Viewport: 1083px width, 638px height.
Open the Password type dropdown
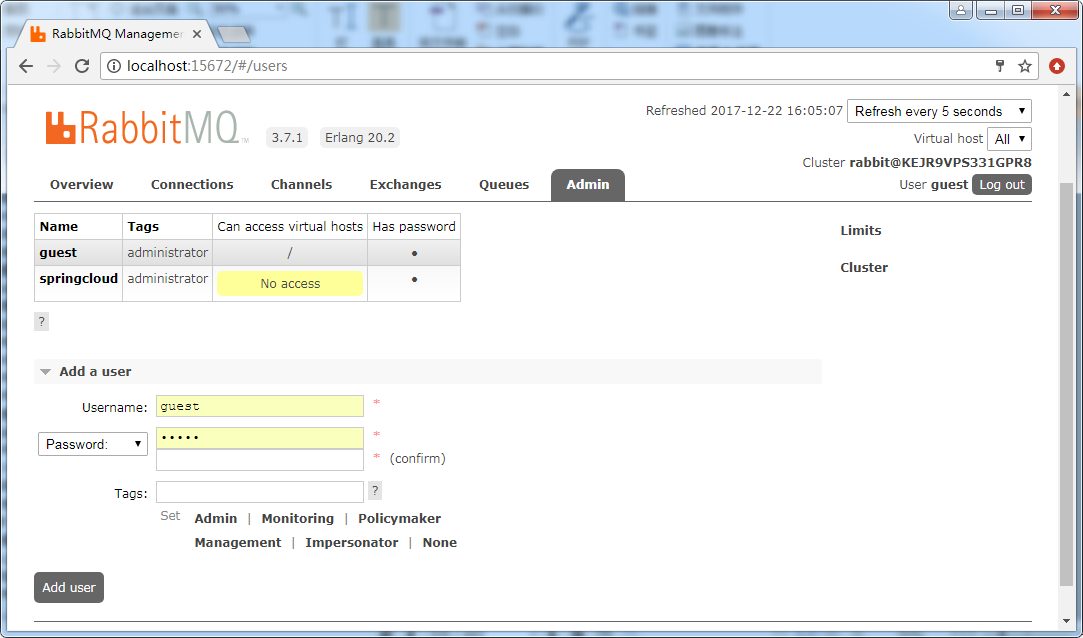93,444
